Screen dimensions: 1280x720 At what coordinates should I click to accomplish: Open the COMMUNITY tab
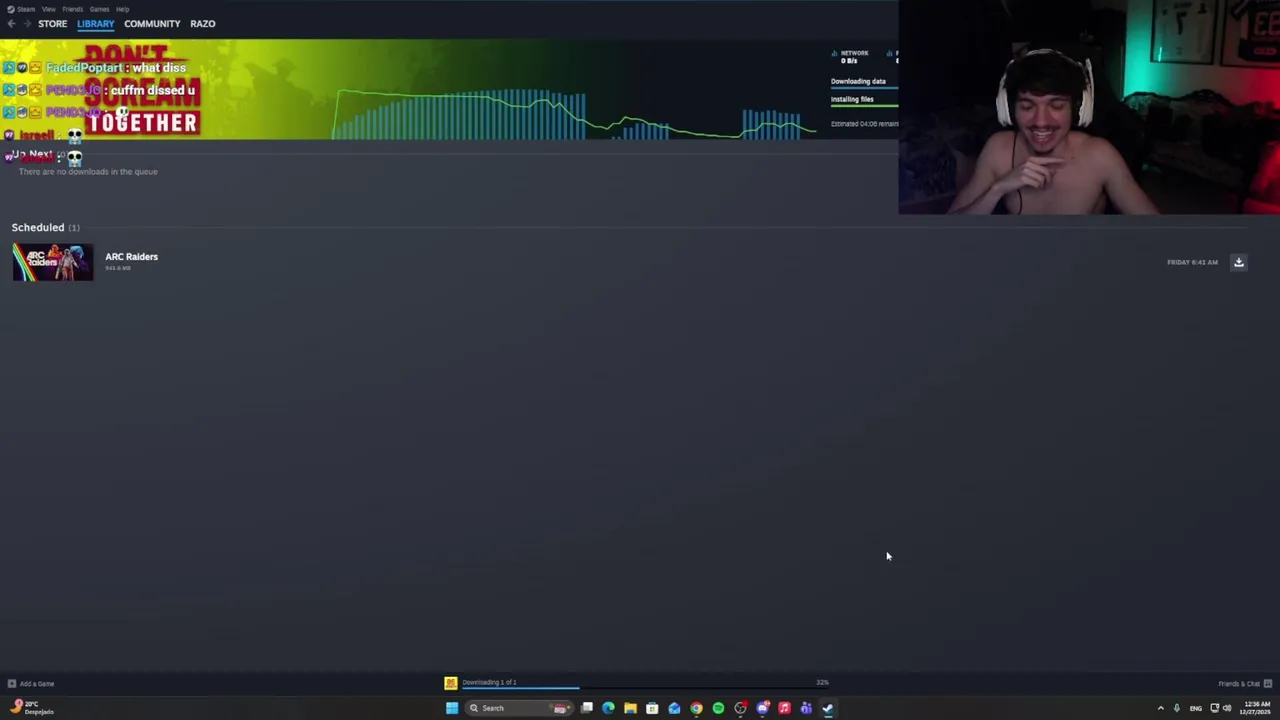[152, 23]
